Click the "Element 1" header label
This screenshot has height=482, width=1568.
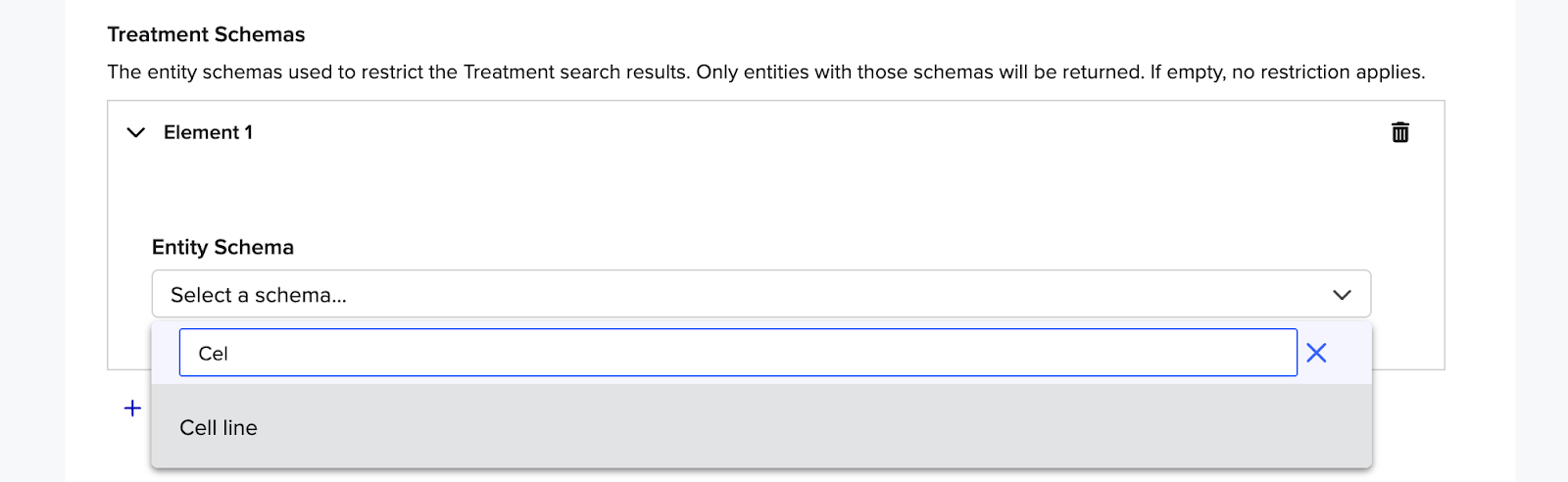(208, 132)
